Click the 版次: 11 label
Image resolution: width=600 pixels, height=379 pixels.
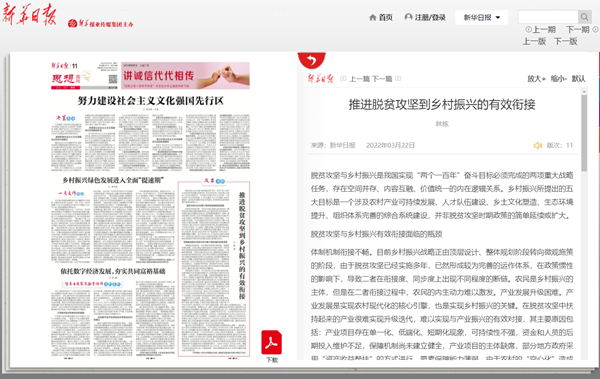(559, 145)
